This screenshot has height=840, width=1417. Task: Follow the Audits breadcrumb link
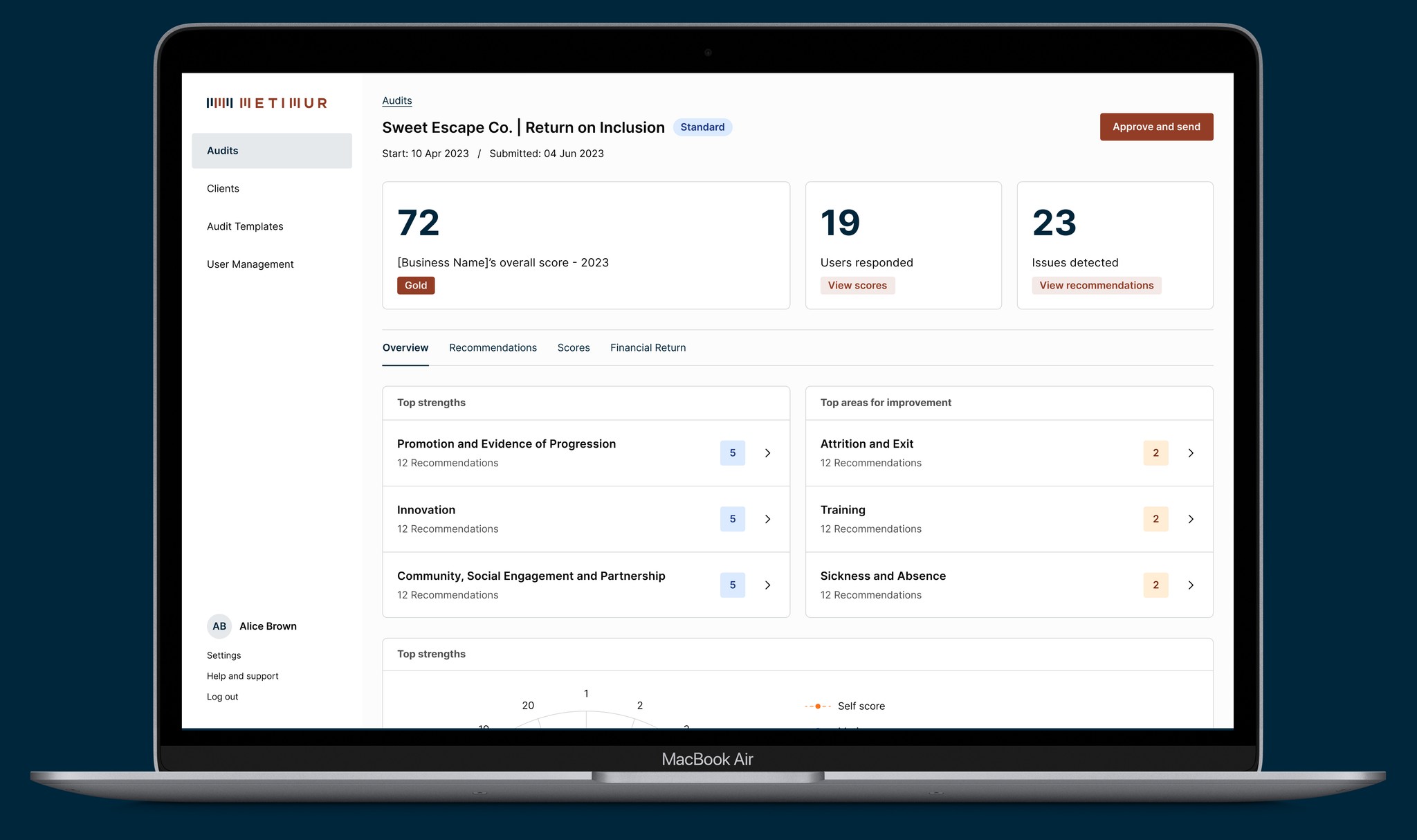pyautogui.click(x=396, y=100)
